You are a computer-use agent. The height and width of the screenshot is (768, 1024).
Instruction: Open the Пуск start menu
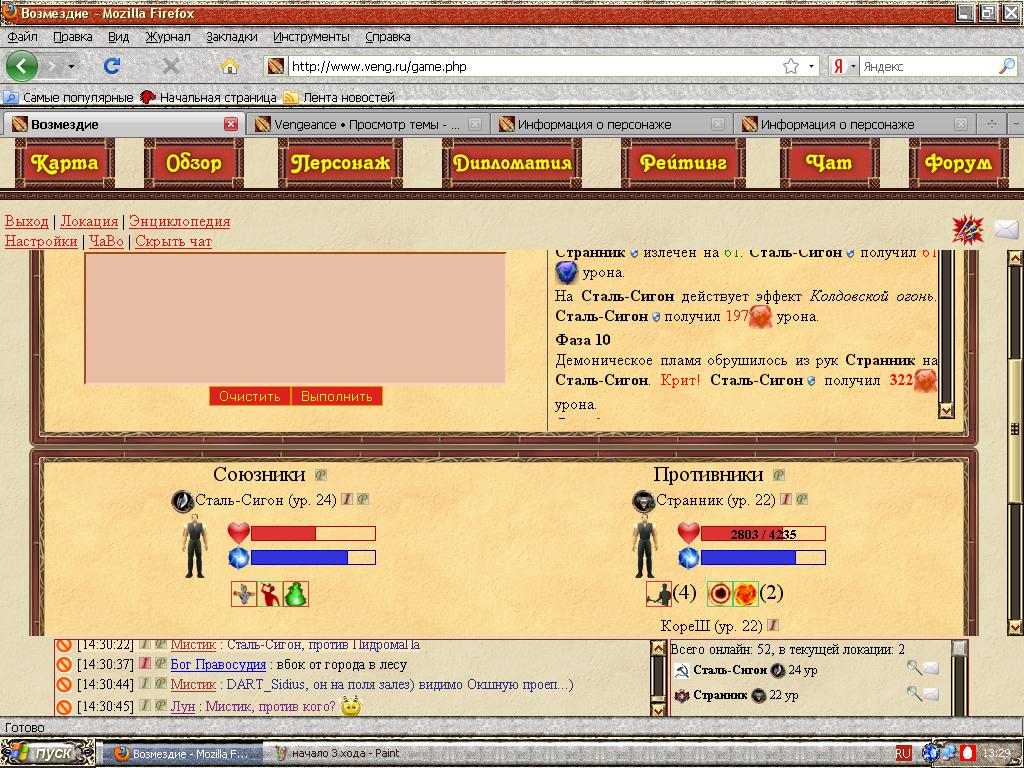pos(48,754)
